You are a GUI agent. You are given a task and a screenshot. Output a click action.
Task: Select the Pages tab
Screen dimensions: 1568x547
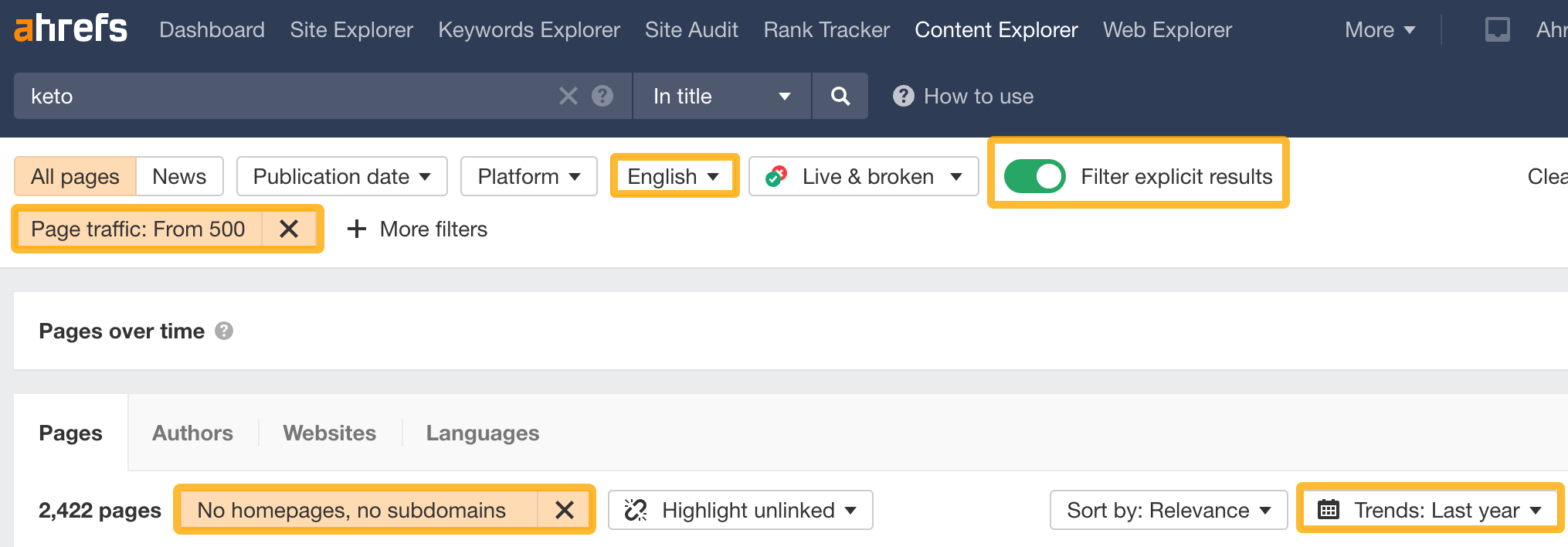pos(70,433)
